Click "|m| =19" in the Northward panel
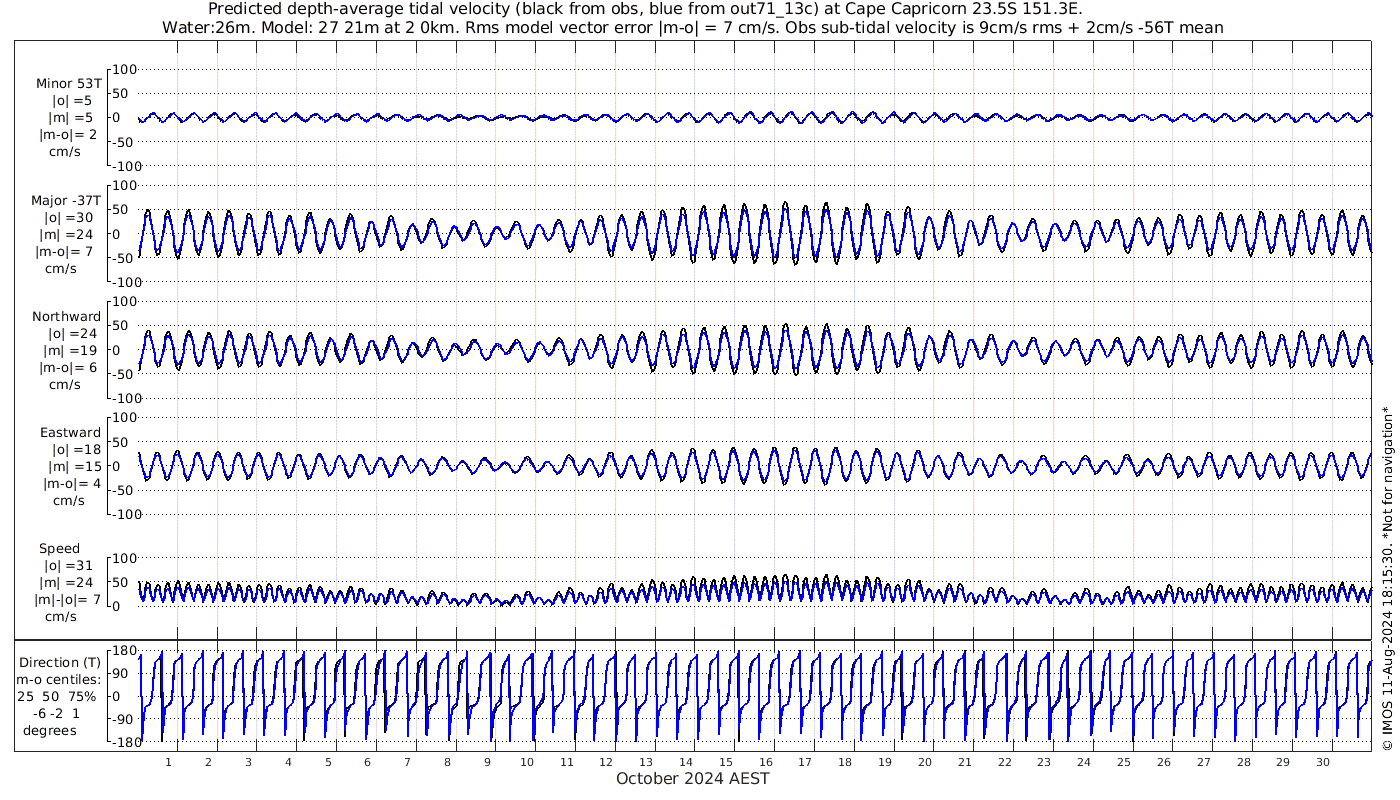The height and width of the screenshot is (800, 1400). click(72, 351)
